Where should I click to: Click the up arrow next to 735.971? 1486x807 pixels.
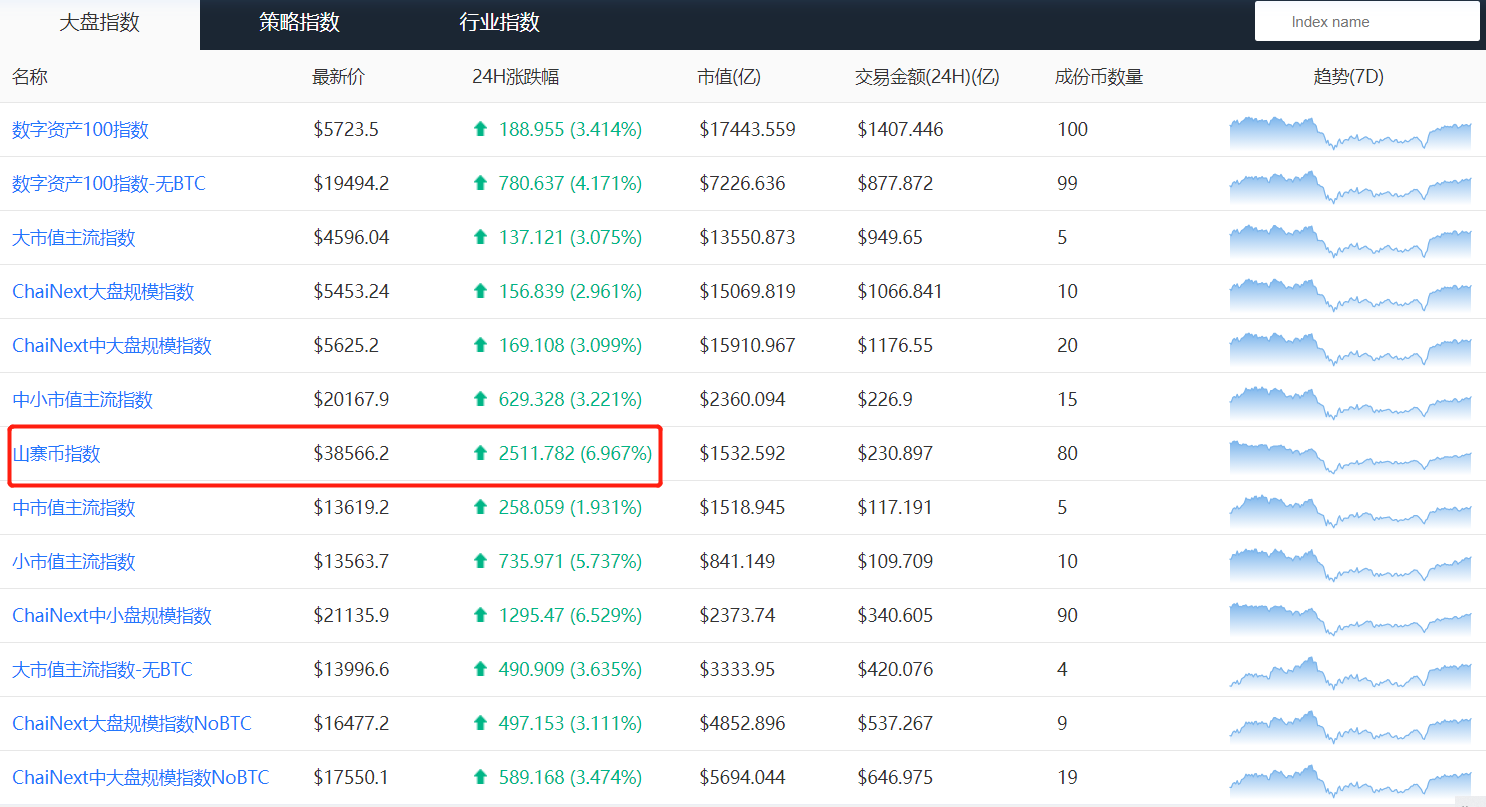click(x=481, y=561)
